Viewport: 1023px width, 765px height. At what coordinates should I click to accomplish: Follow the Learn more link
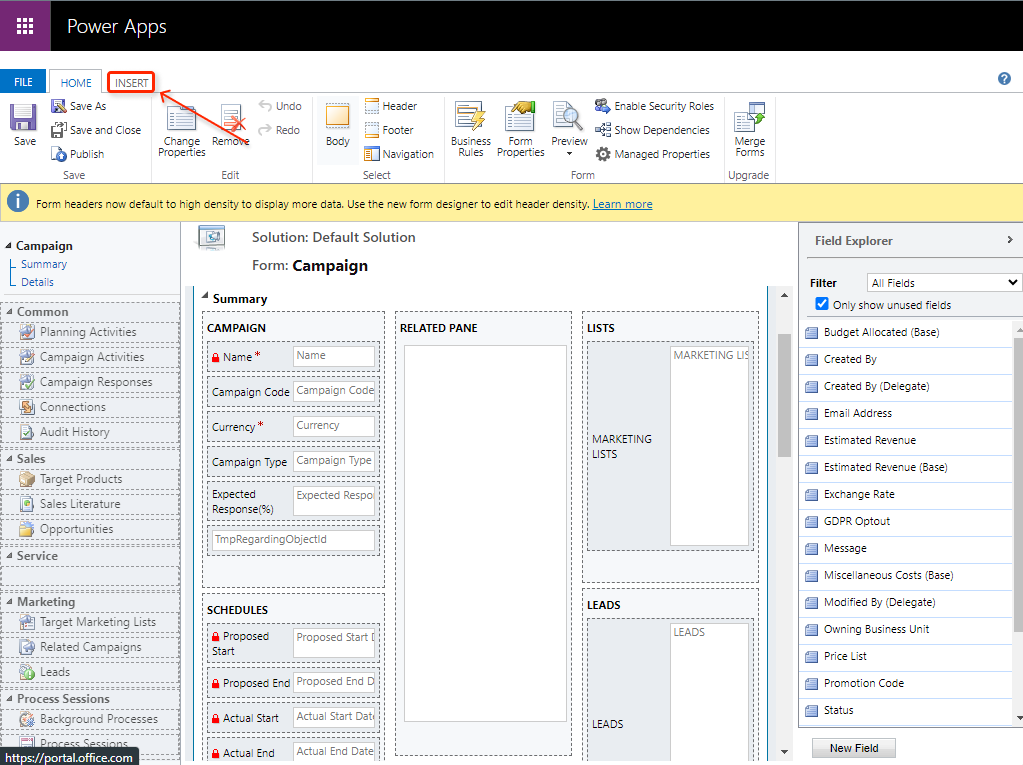[x=622, y=204]
